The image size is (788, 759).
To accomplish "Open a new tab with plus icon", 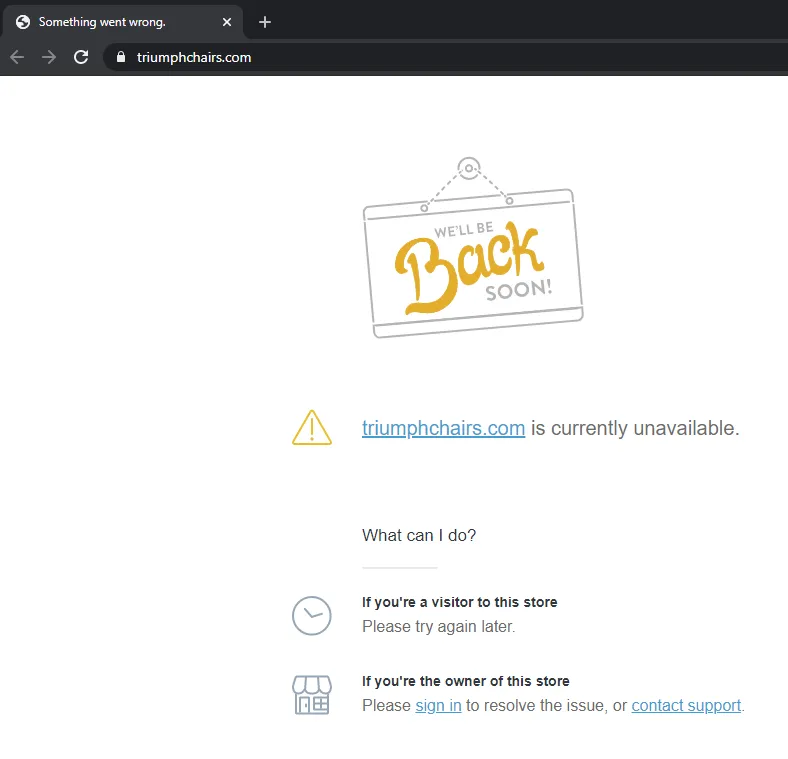I will click(x=265, y=22).
